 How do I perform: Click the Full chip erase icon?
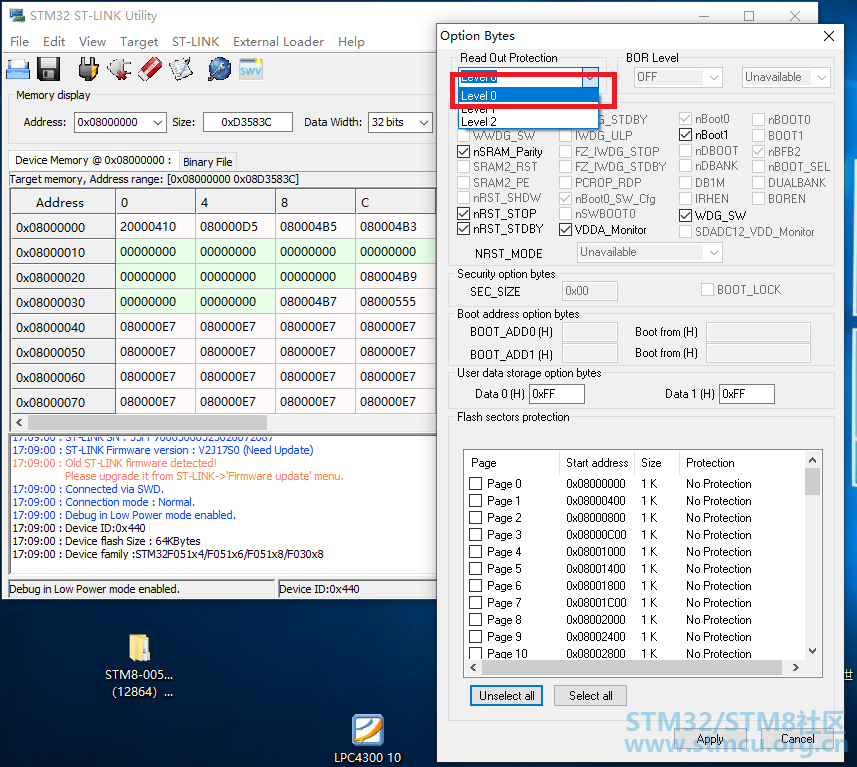[150, 69]
